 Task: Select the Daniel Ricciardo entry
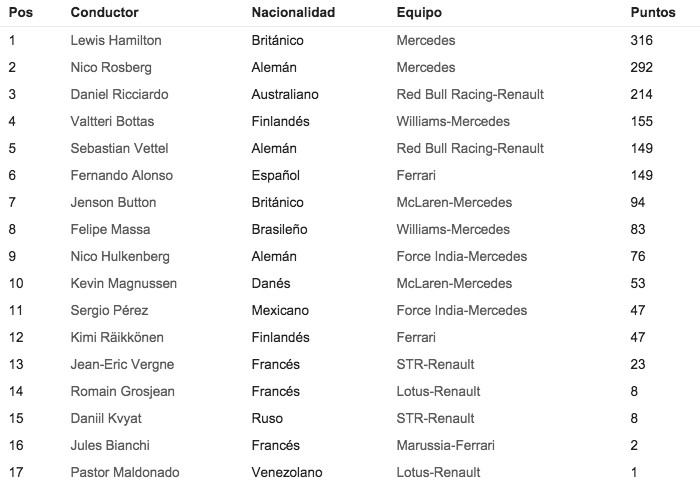click(x=120, y=95)
